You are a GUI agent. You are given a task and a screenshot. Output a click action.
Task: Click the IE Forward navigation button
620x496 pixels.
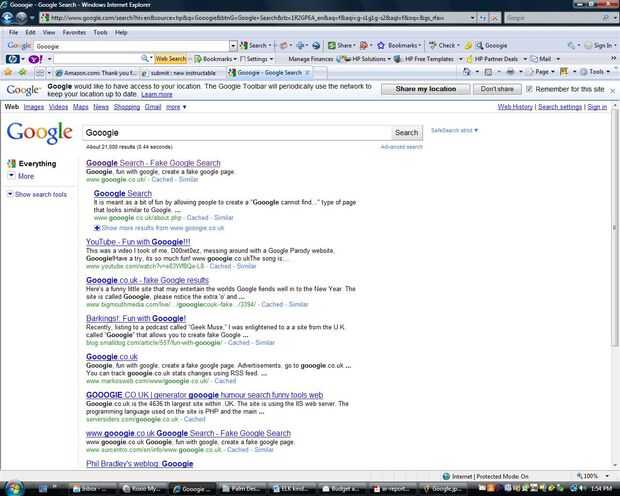[x=21, y=18]
